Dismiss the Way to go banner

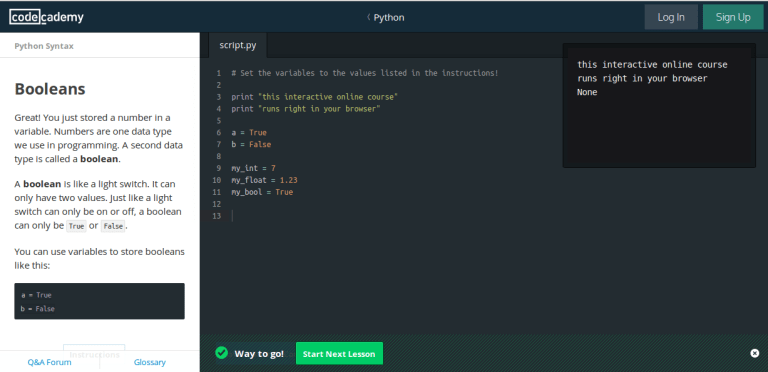coord(754,353)
